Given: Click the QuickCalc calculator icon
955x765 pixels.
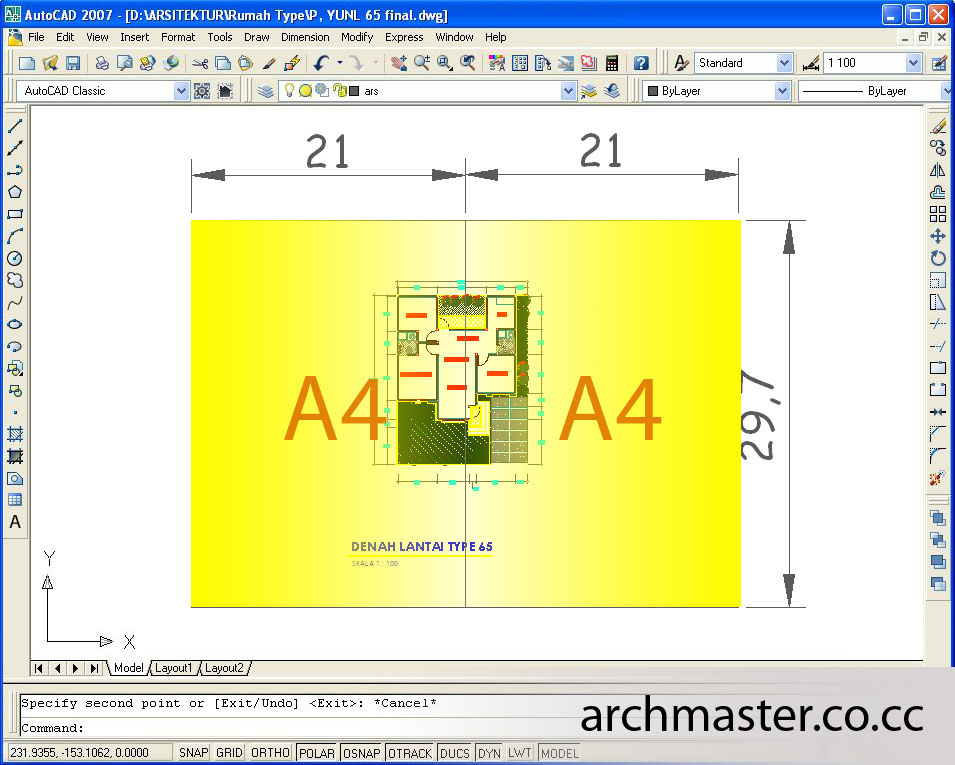Looking at the screenshot, I should [612, 64].
